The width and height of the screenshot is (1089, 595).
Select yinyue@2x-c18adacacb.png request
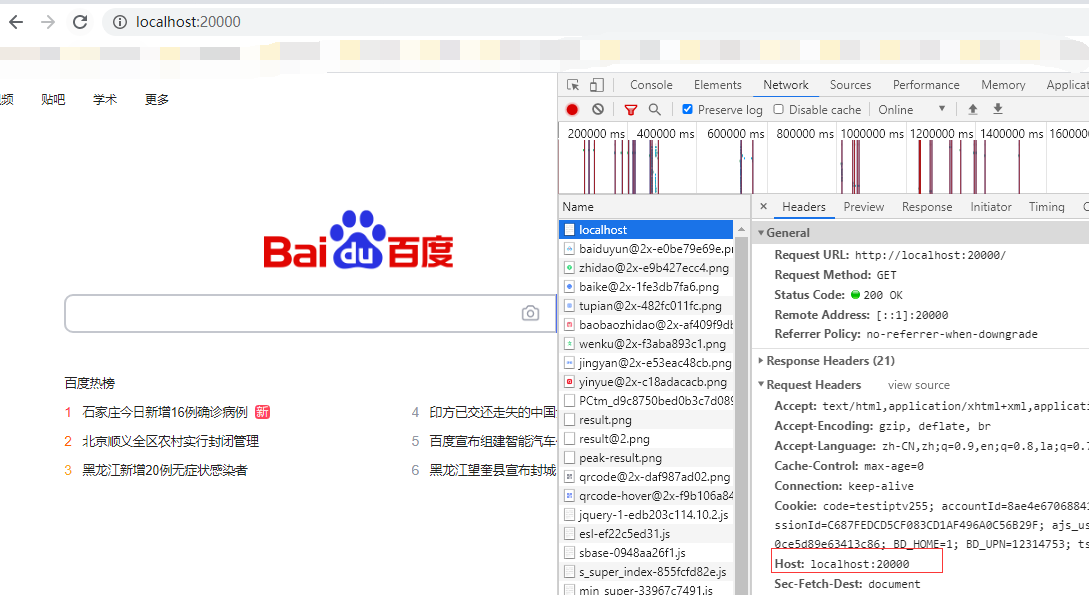646,382
